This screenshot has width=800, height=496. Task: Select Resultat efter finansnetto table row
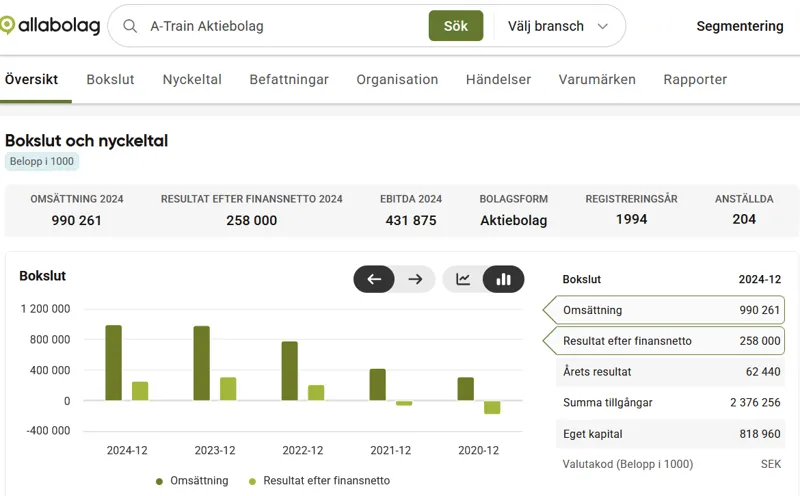pyautogui.click(x=670, y=341)
